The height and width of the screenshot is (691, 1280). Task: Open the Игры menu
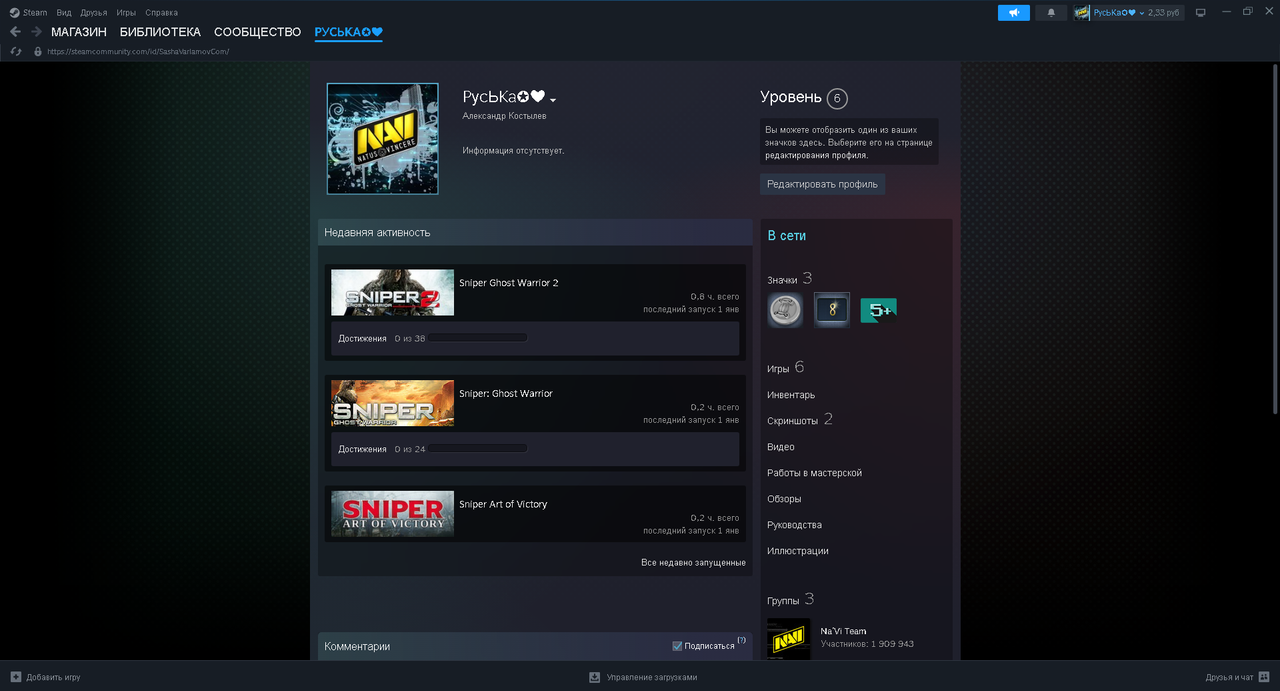(x=126, y=12)
